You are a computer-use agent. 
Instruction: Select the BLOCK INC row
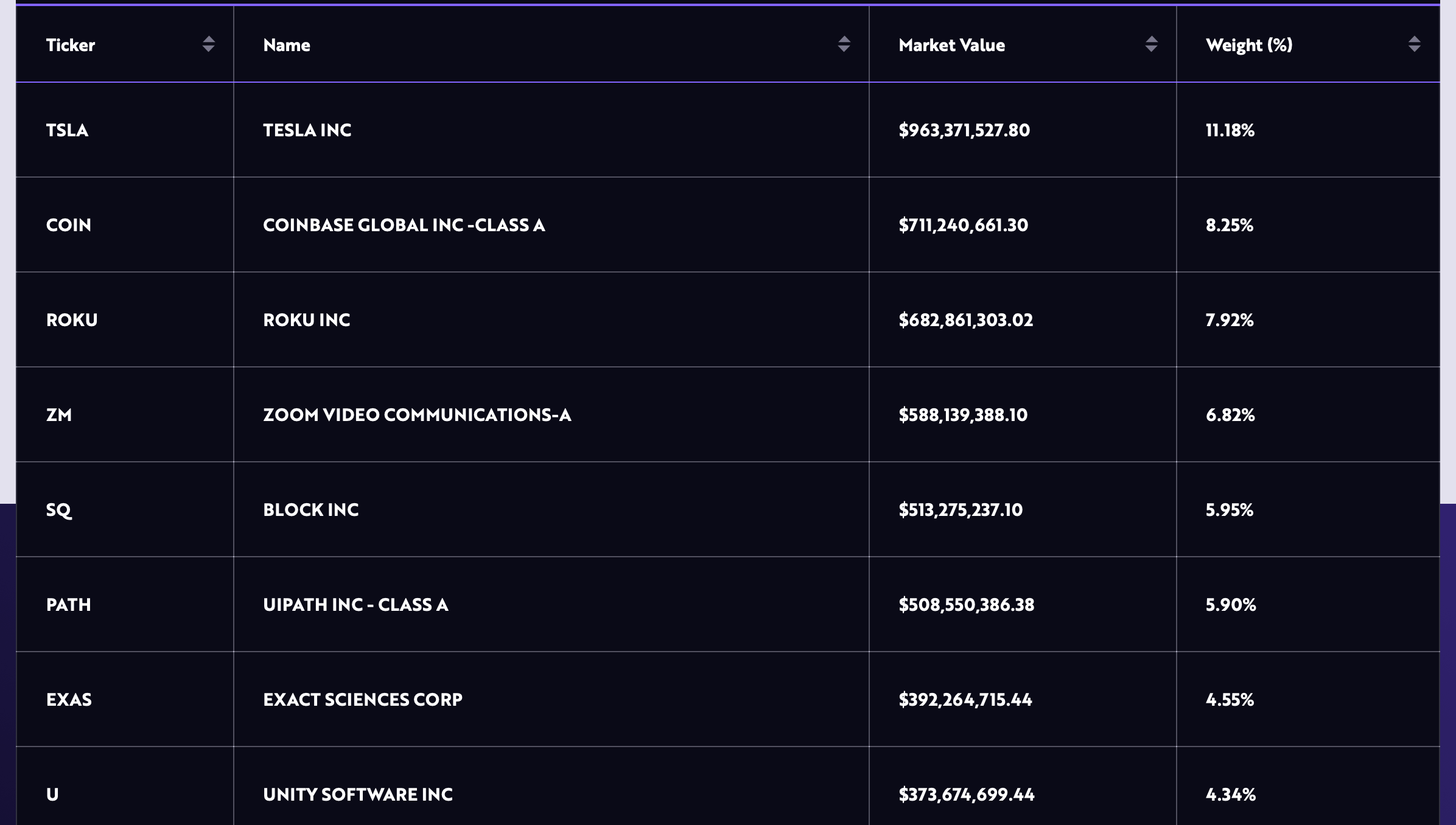pos(728,509)
